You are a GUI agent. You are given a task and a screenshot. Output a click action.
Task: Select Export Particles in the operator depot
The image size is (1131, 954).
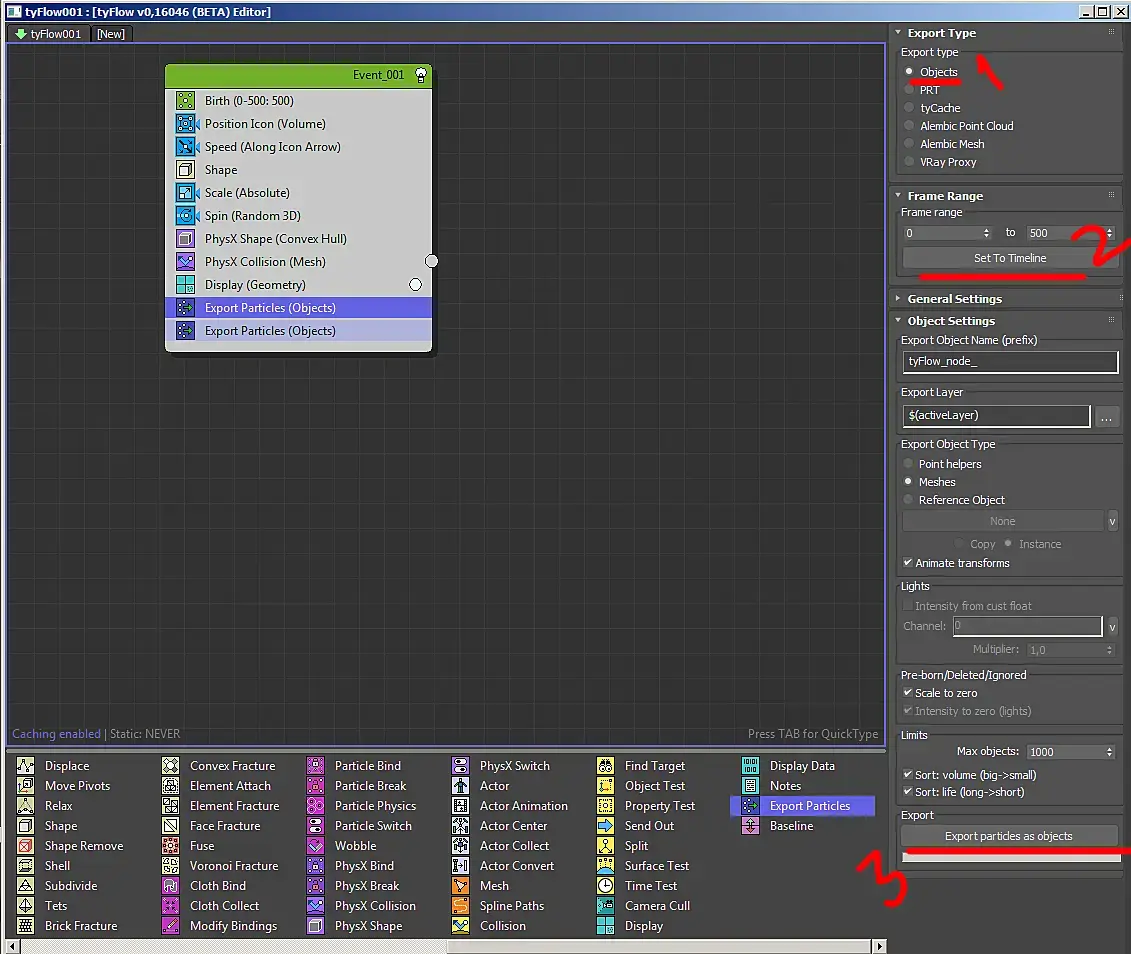click(802, 805)
